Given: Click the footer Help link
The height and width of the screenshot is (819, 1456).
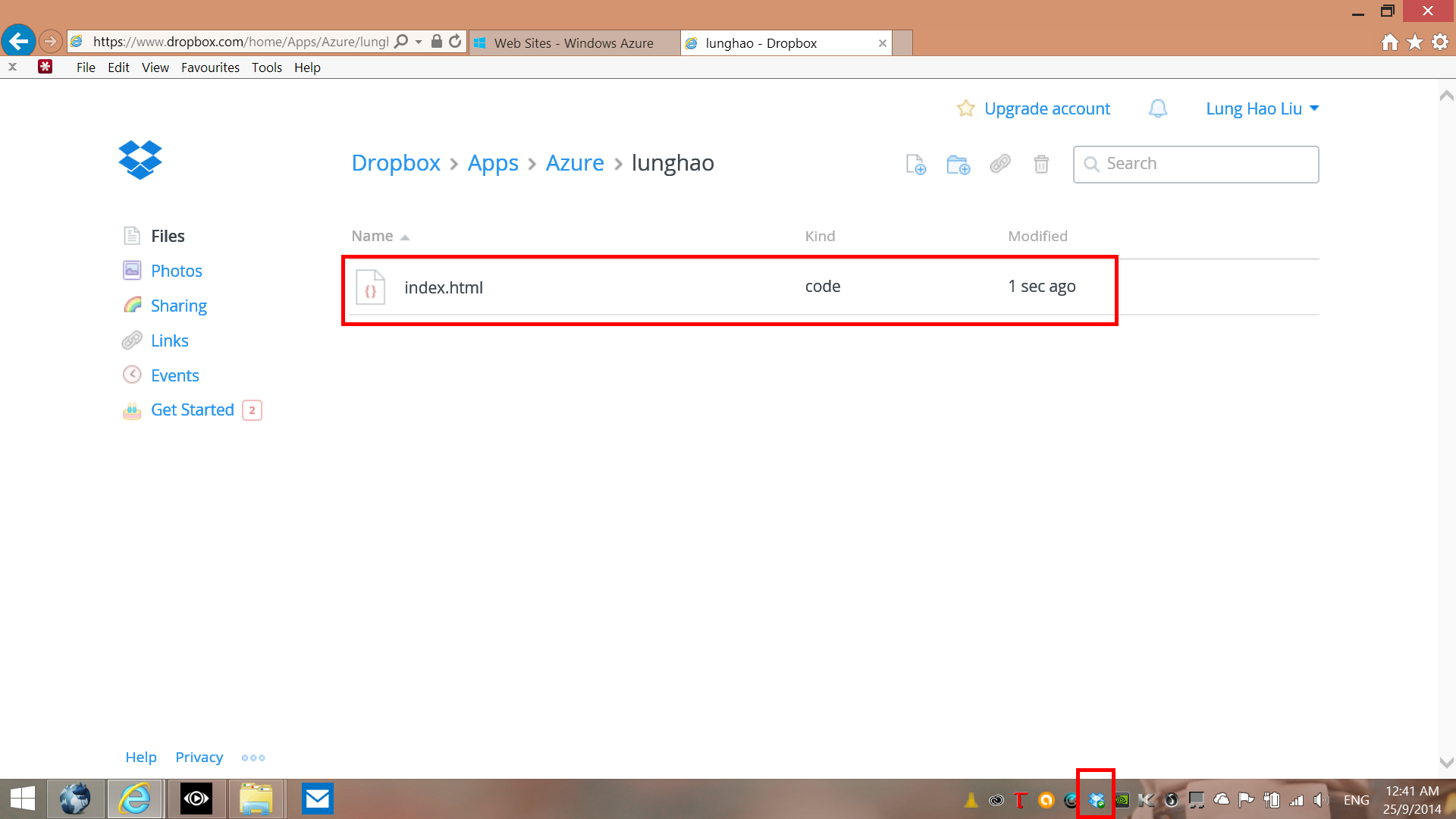Looking at the screenshot, I should click(x=141, y=757).
